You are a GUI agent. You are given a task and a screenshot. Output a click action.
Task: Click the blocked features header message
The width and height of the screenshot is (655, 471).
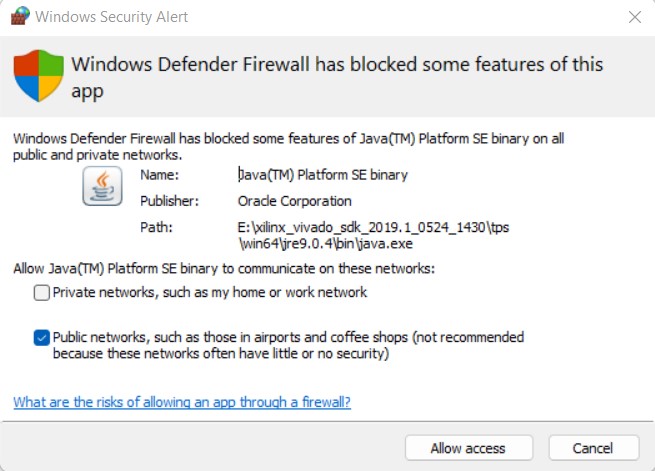point(337,77)
